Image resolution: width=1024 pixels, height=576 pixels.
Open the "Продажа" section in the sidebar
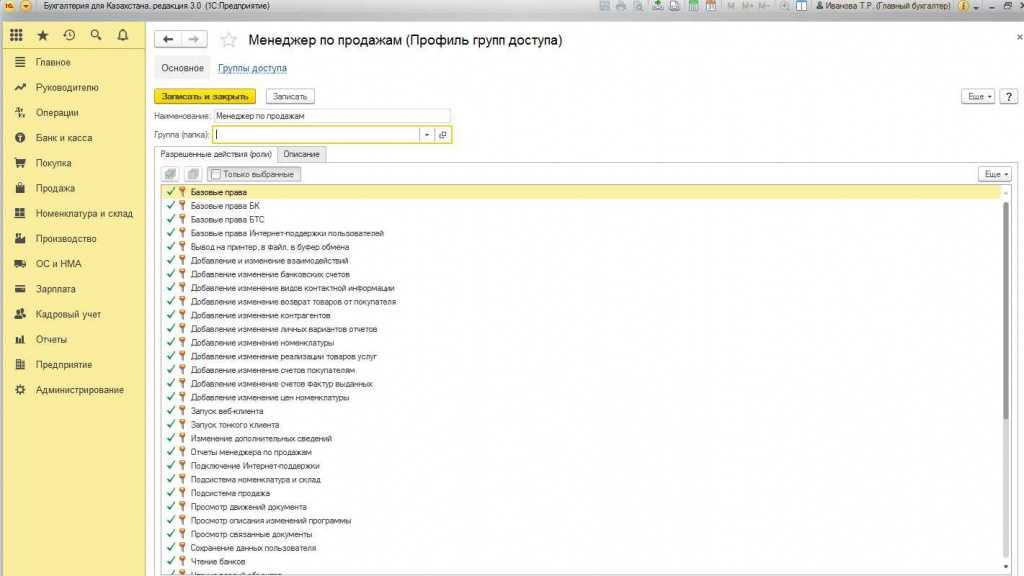(55, 188)
